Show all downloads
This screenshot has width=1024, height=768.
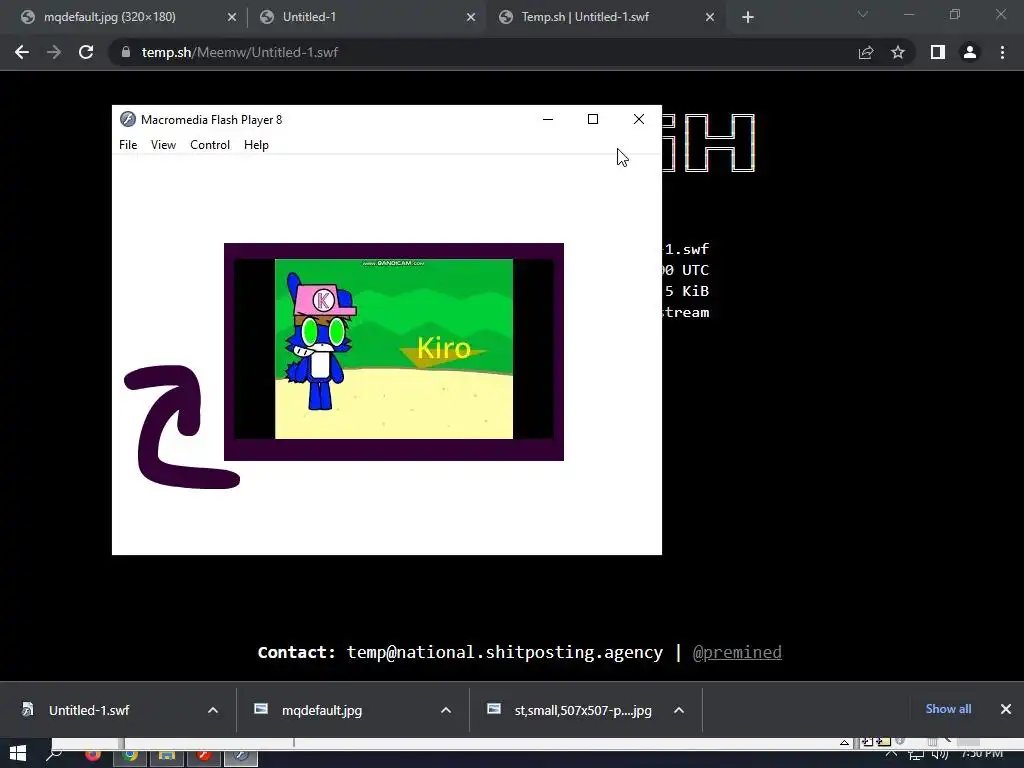(948, 709)
